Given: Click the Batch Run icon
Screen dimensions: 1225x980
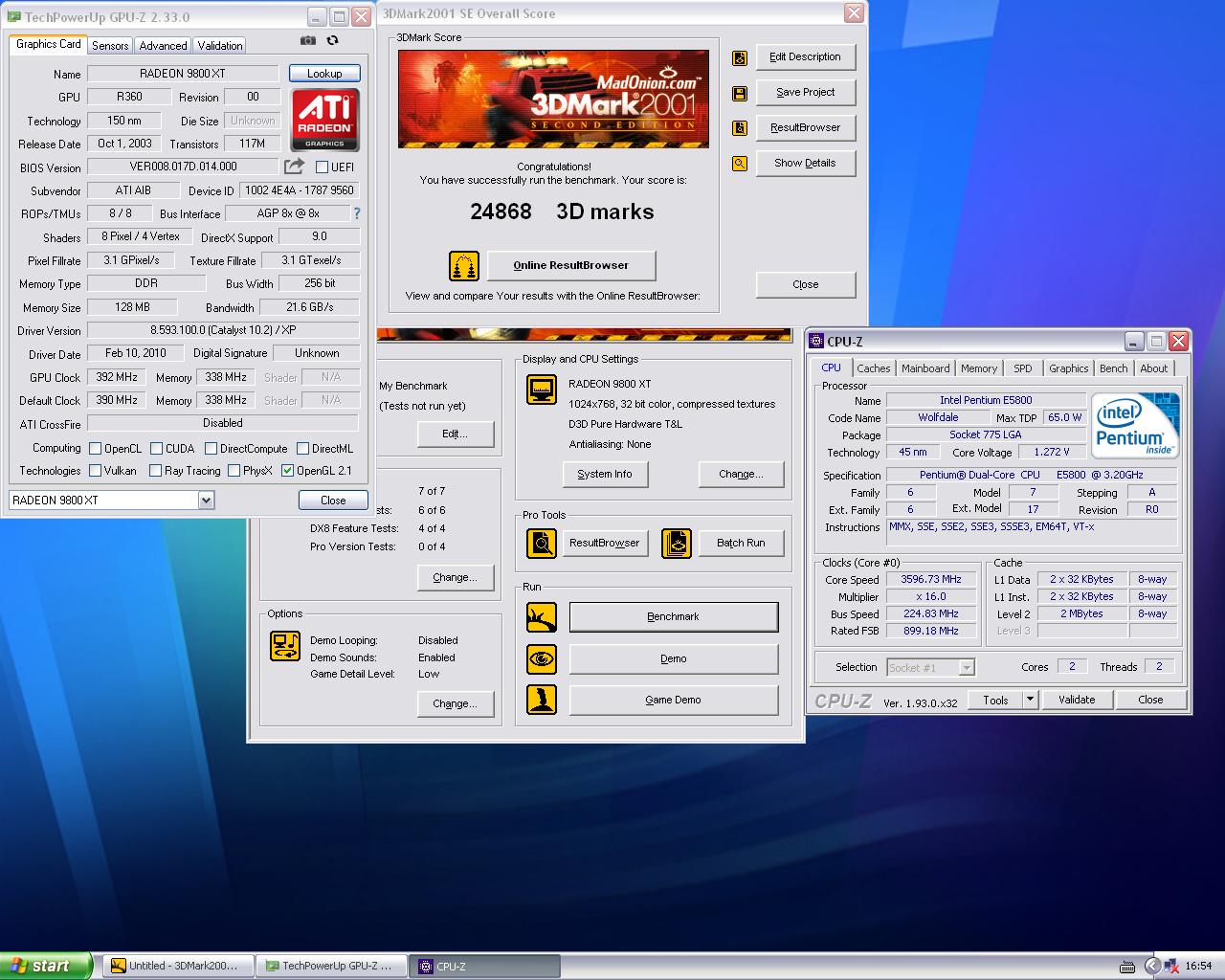Looking at the screenshot, I should coord(677,543).
